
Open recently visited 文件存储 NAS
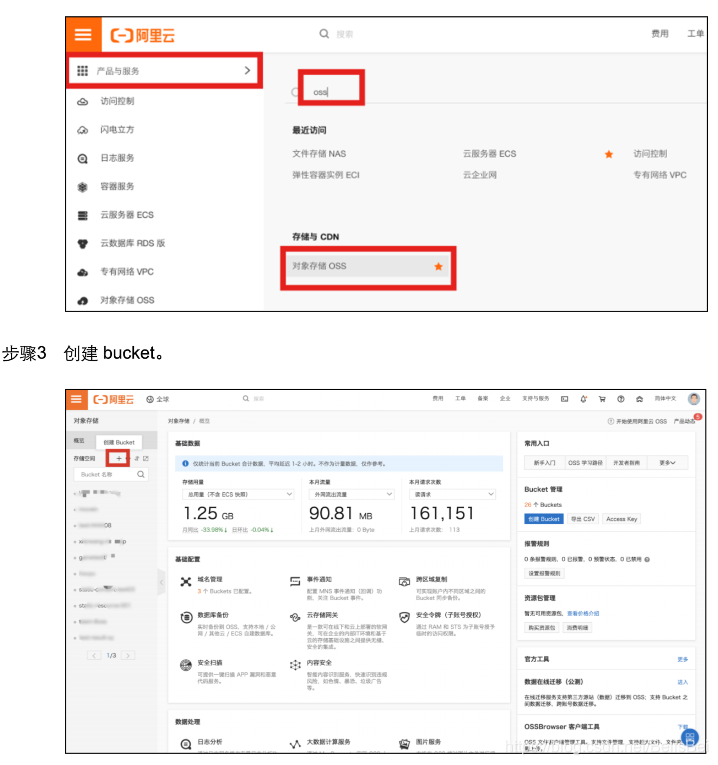(x=319, y=154)
